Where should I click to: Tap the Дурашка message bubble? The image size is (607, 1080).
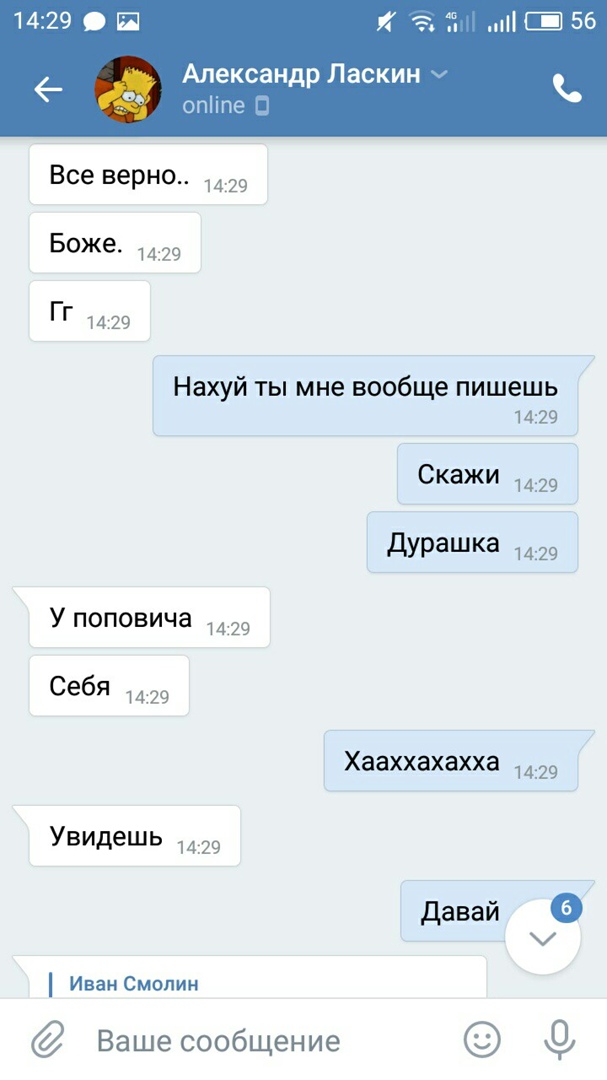tap(473, 542)
